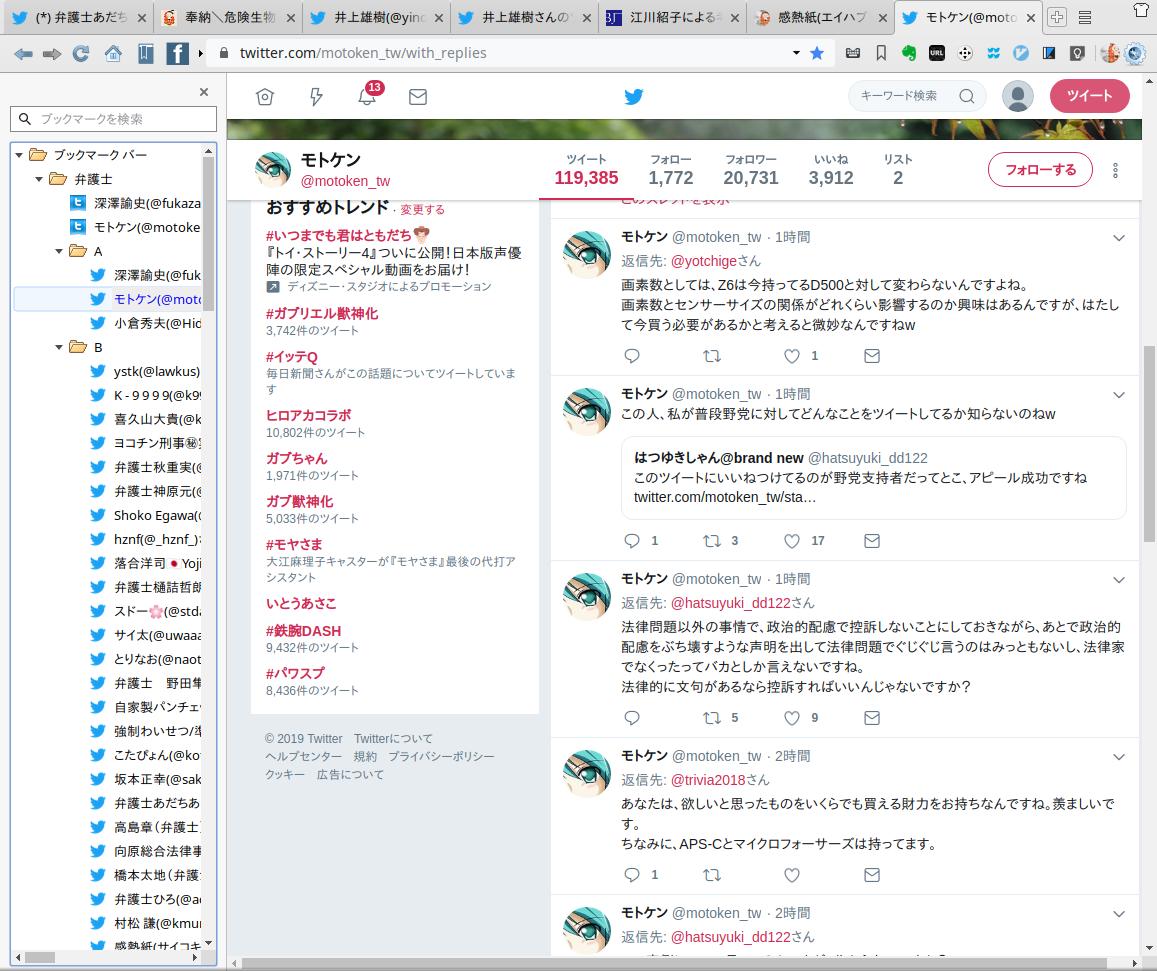Image resolution: width=1157 pixels, height=971 pixels.
Task: Collapse the 弁護士 bookmark folder
Action: click(x=39, y=179)
